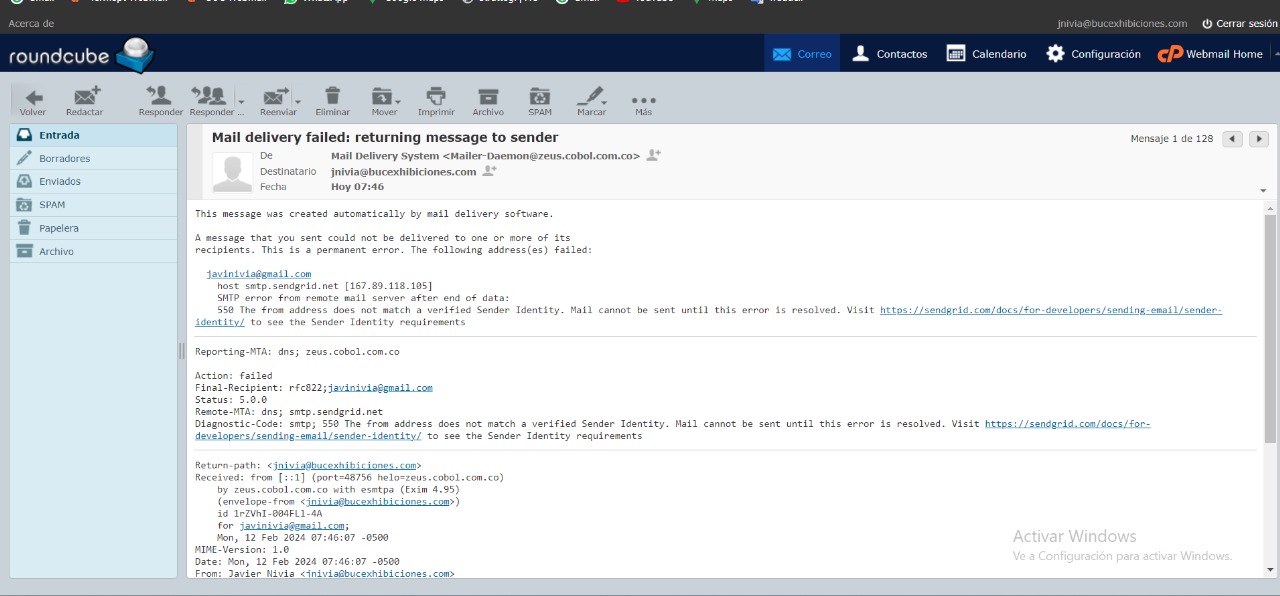The image size is (1280, 596).
Task: Delete the message with Eliminar
Action: [x=332, y=97]
